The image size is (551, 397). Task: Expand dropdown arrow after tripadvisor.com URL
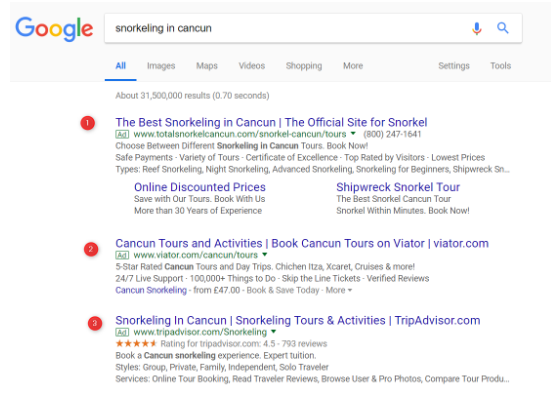[274, 331]
